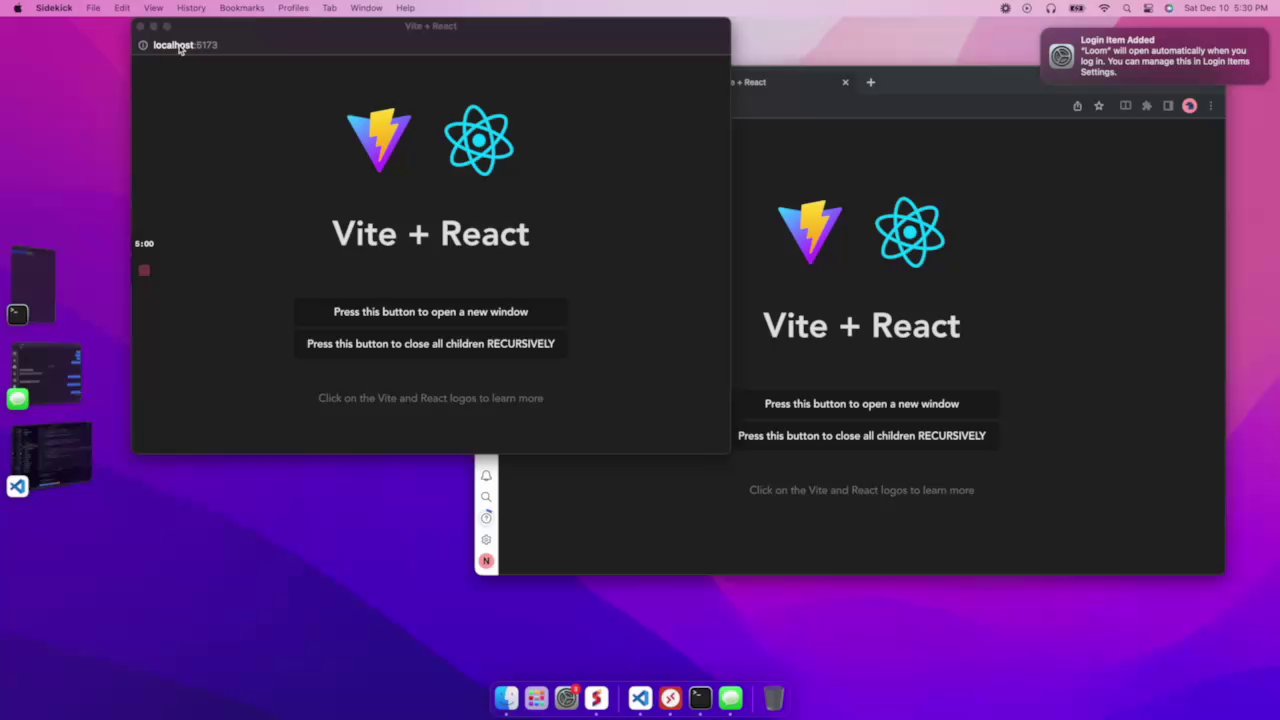Check the battery status icon

pyautogui.click(x=1077, y=8)
